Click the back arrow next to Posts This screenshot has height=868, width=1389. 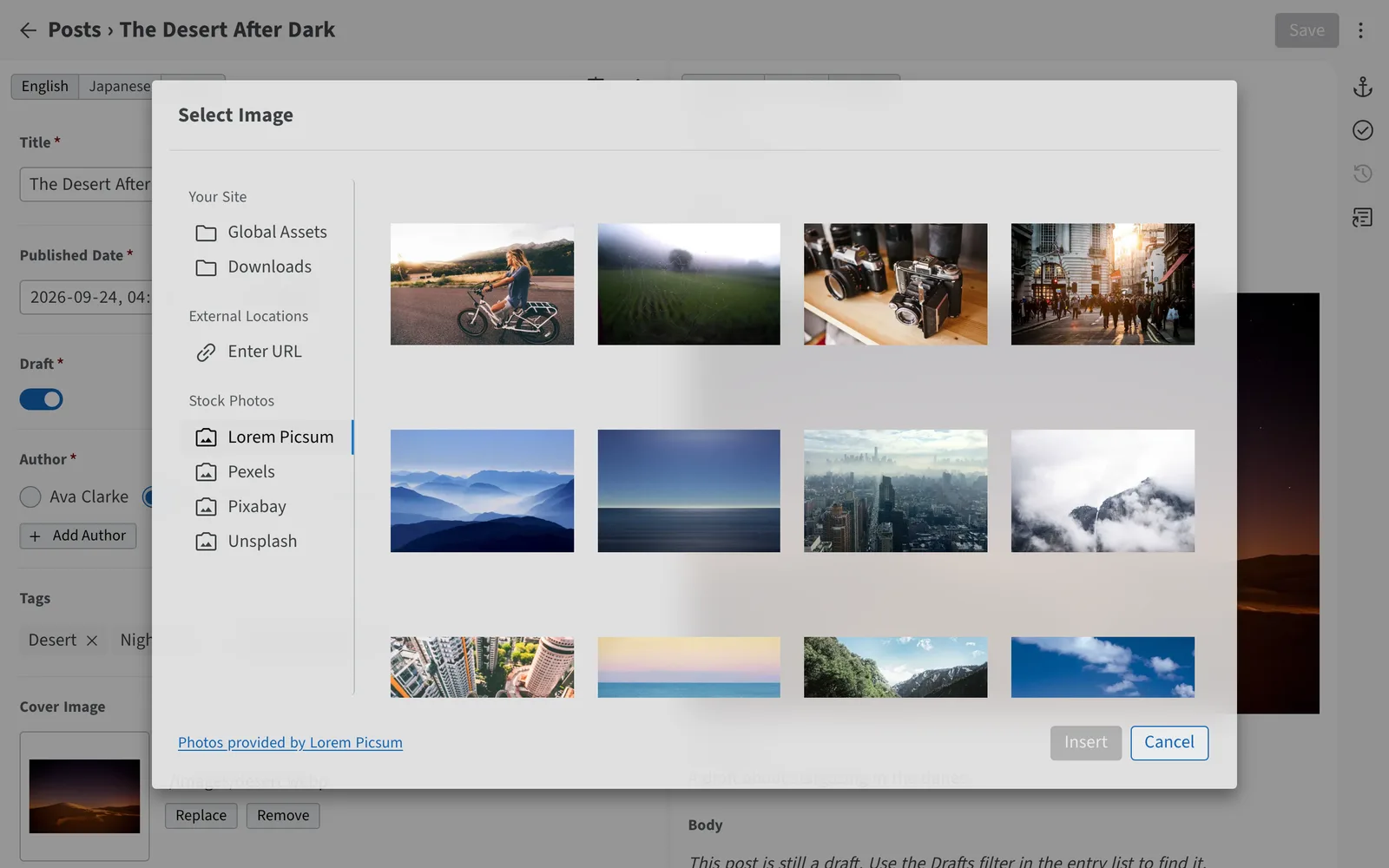(x=28, y=30)
